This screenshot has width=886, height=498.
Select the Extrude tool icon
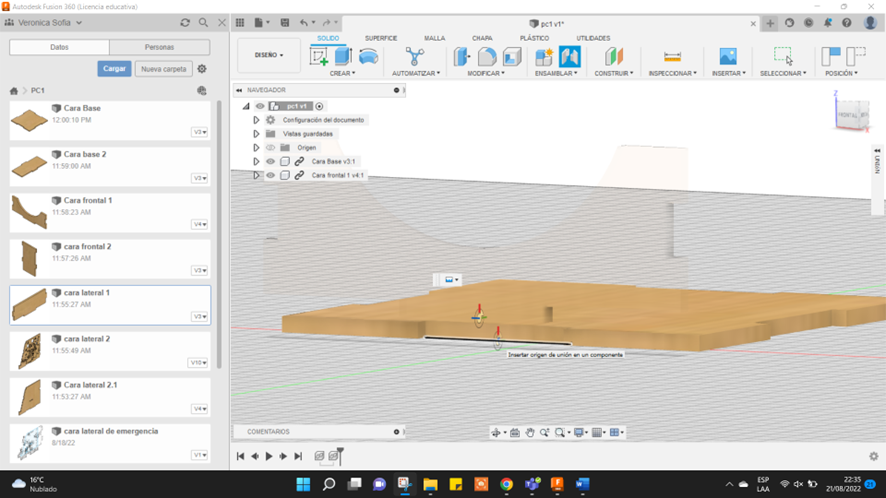coord(343,57)
